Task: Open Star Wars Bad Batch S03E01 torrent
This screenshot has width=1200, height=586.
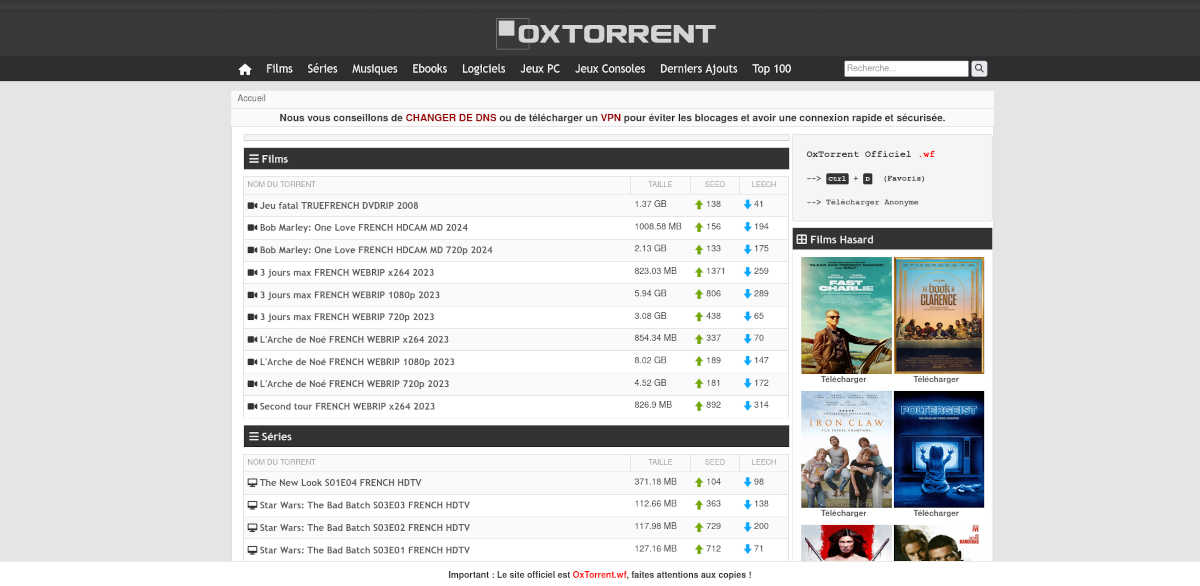Action: (365, 550)
